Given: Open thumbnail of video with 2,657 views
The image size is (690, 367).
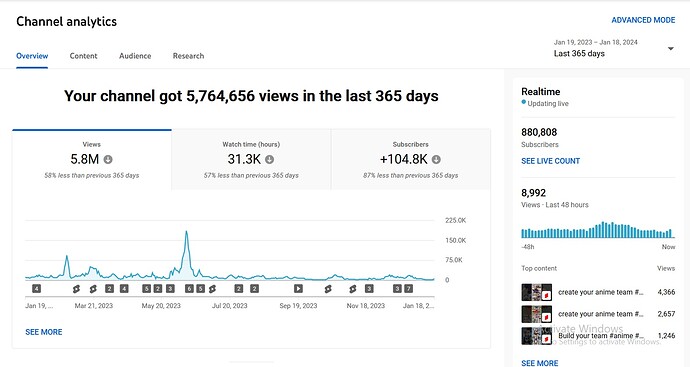Looking at the screenshot, I should [536, 314].
